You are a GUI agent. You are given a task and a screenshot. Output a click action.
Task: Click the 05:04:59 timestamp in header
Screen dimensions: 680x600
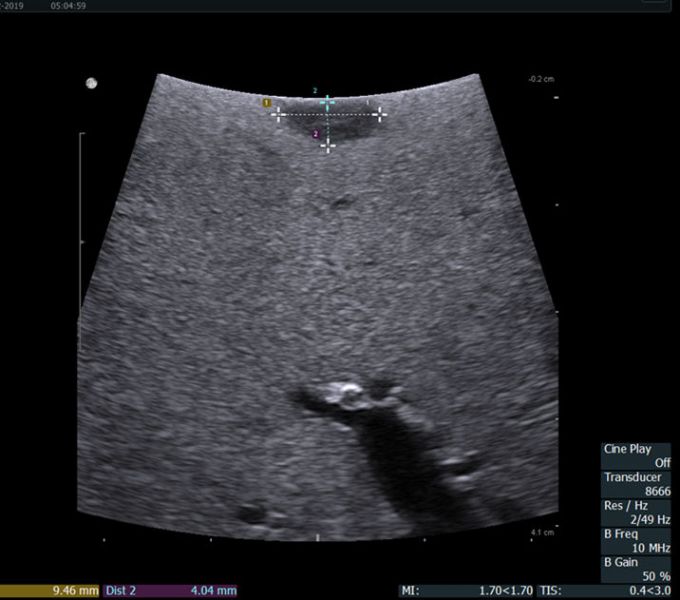click(68, 5)
